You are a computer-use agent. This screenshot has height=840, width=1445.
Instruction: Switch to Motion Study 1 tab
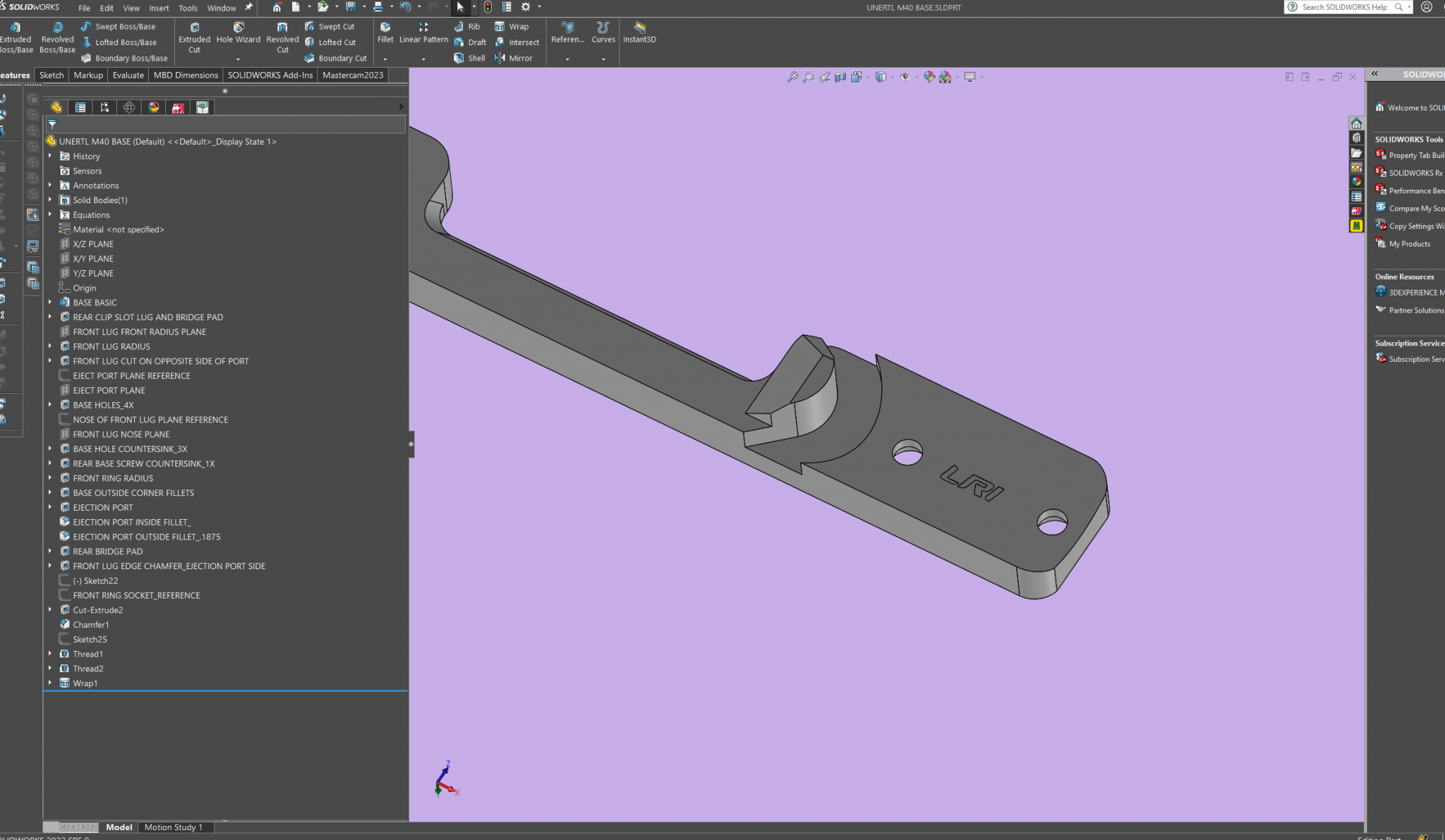point(174,827)
